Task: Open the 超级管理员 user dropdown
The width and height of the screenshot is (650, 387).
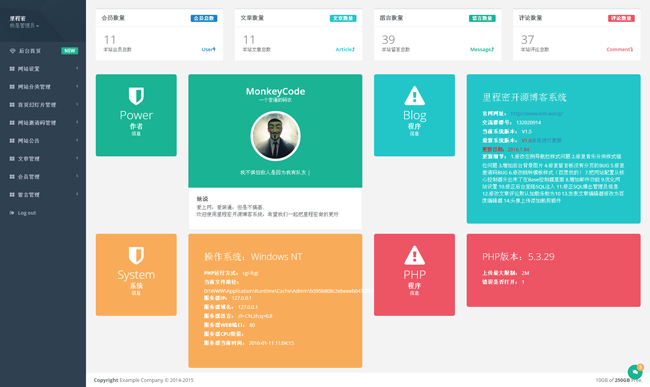Action: (x=24, y=26)
